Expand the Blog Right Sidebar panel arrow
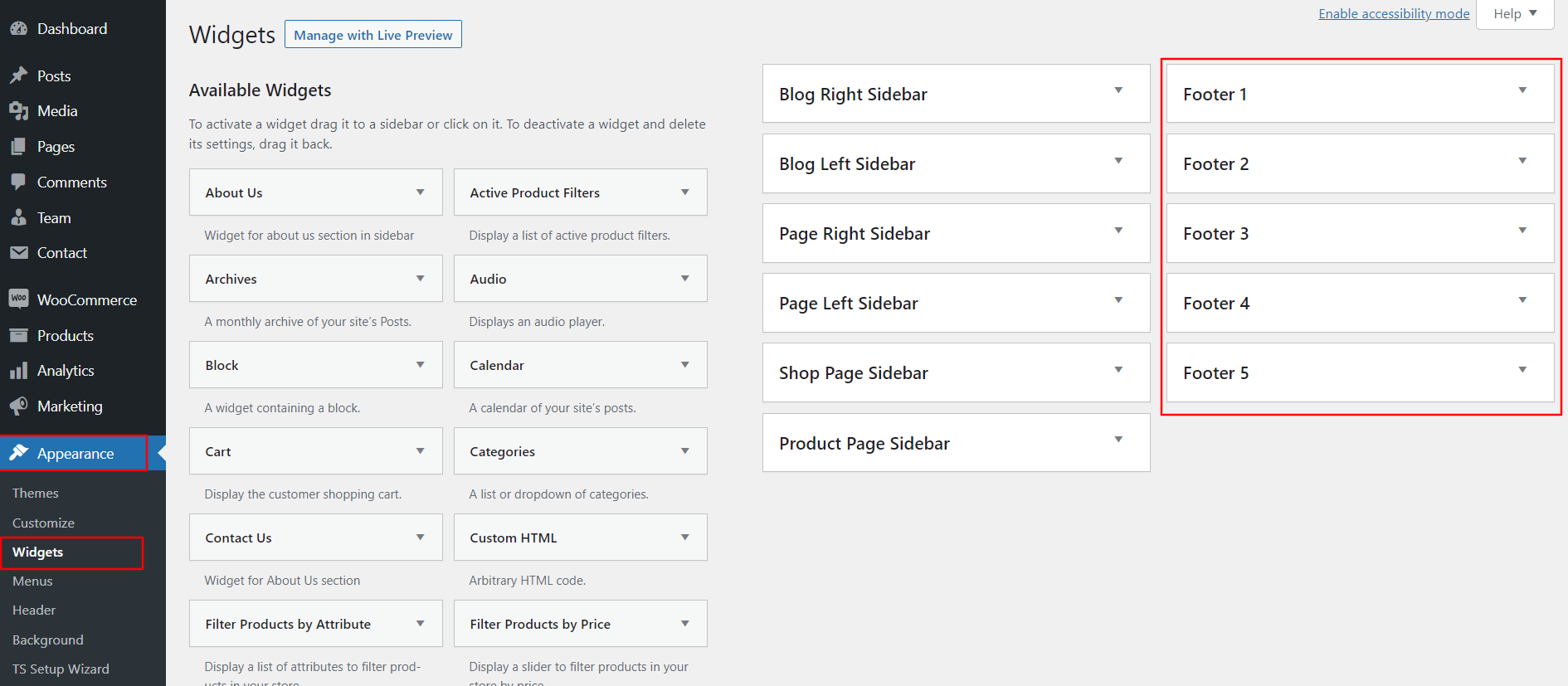This screenshot has height=686, width=1568. click(1118, 90)
